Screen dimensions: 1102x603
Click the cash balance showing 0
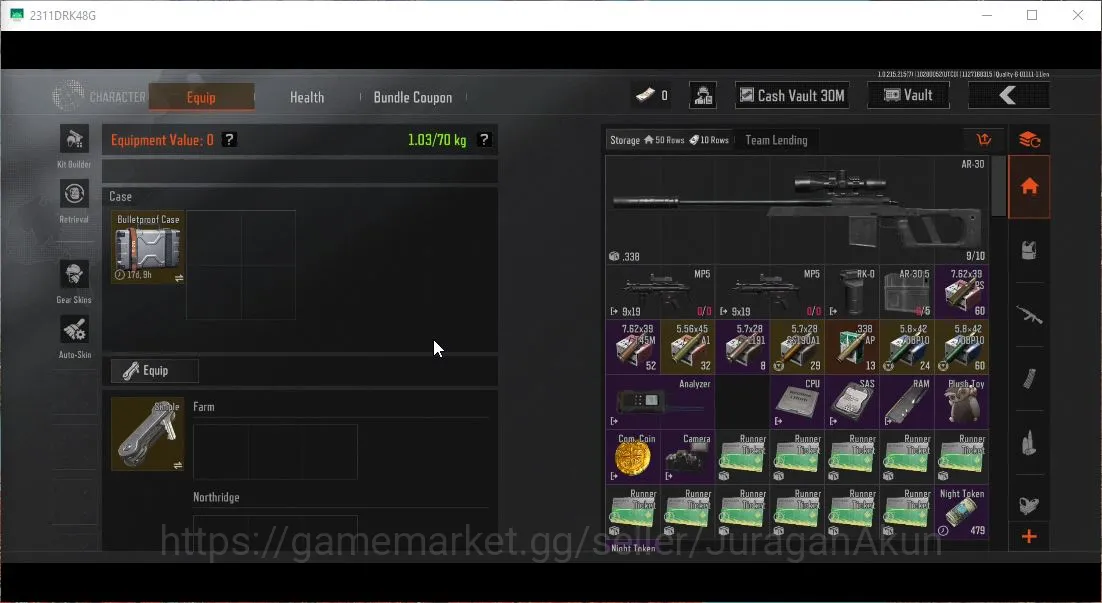click(x=652, y=96)
